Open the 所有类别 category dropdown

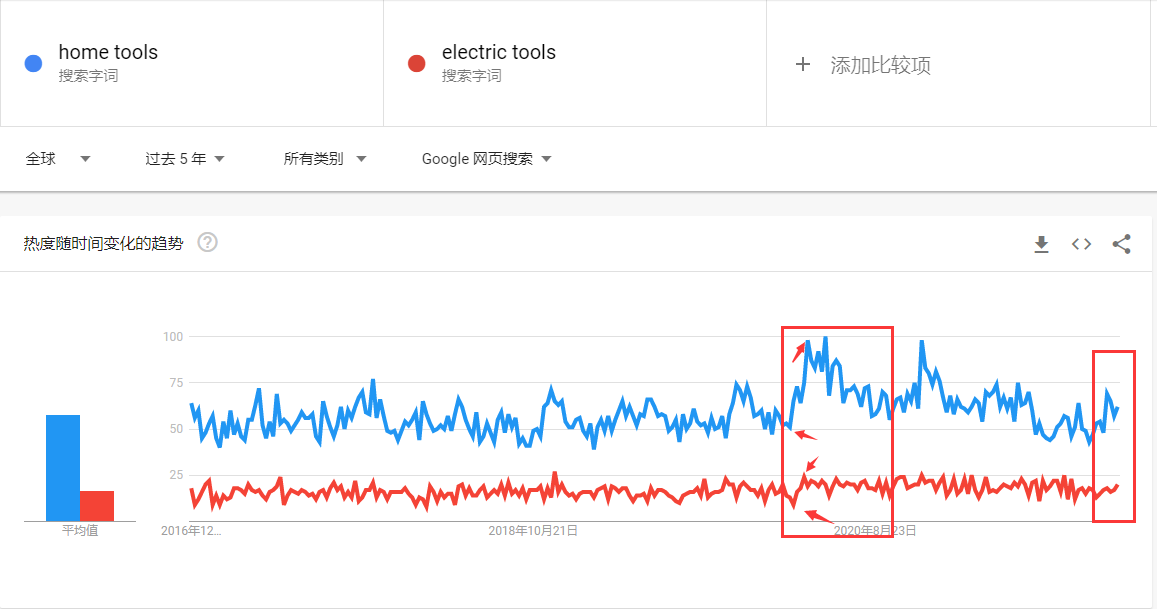click(x=324, y=159)
